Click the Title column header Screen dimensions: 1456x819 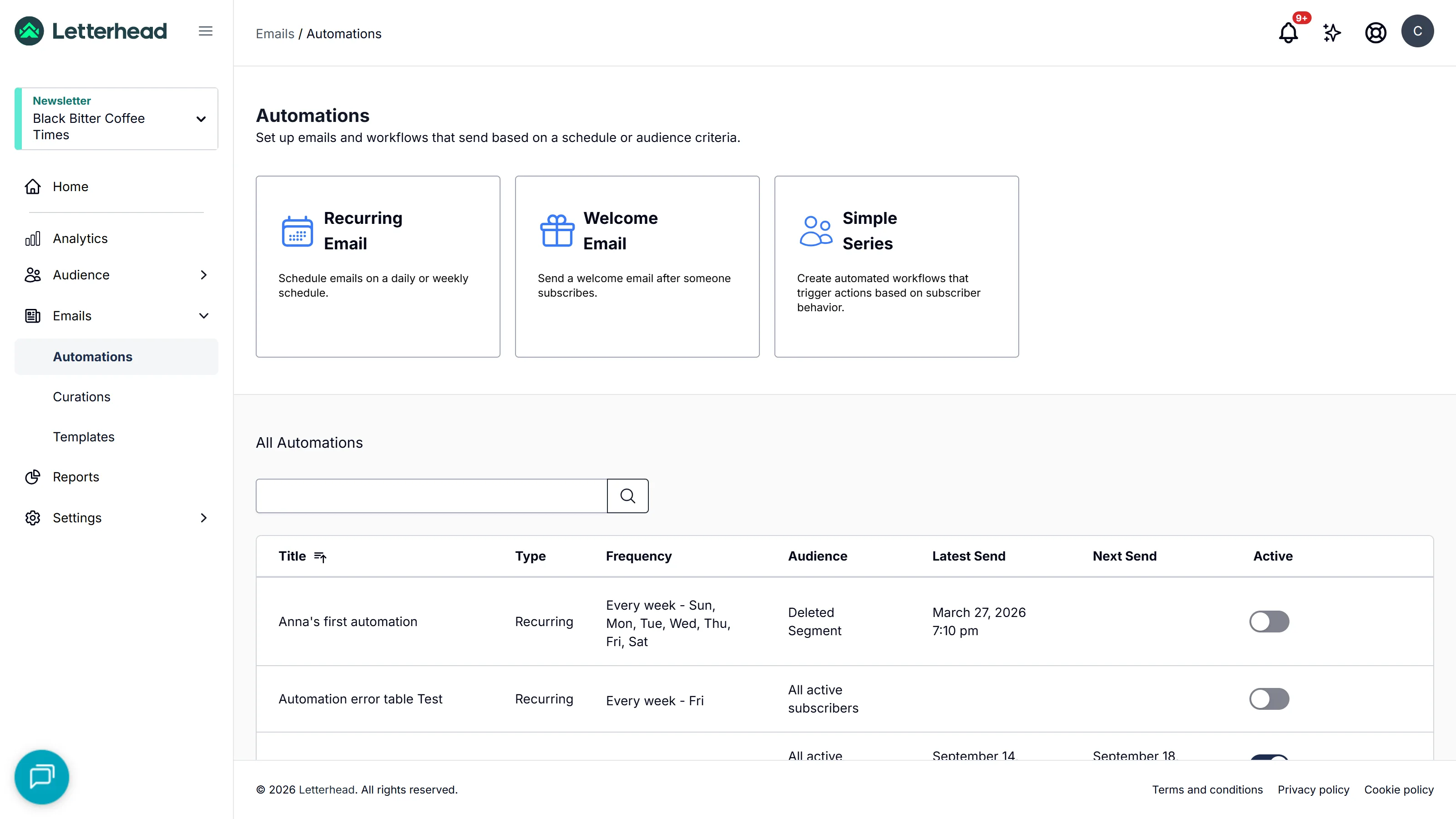292,556
